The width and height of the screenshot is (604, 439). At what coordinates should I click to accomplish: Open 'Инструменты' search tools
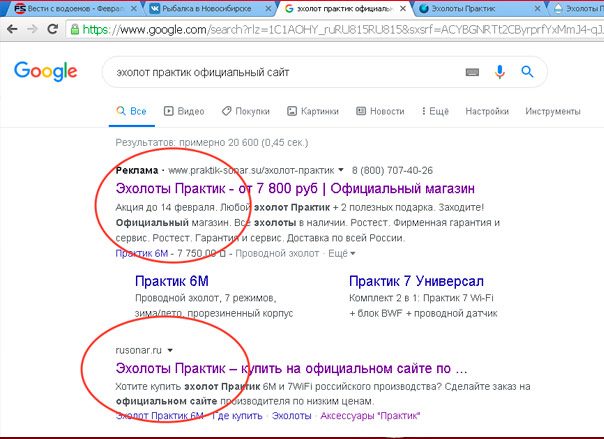coord(553,111)
